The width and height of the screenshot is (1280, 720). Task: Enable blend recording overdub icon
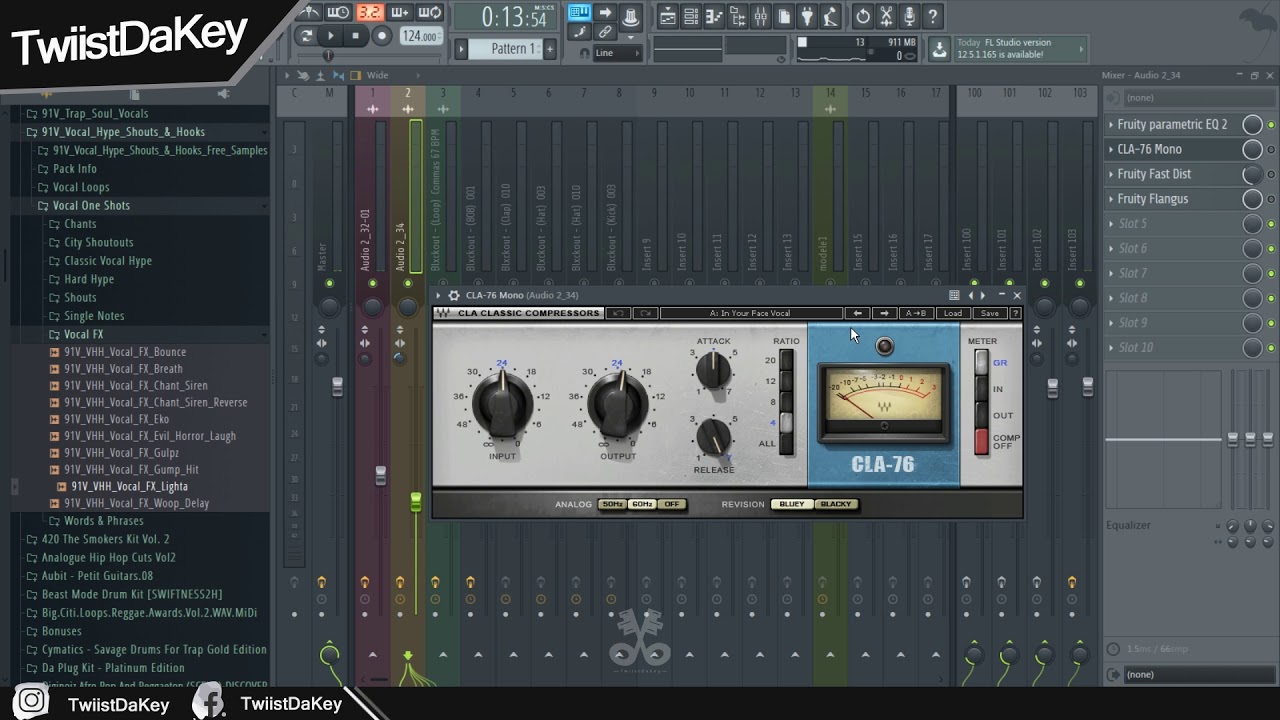click(x=400, y=13)
